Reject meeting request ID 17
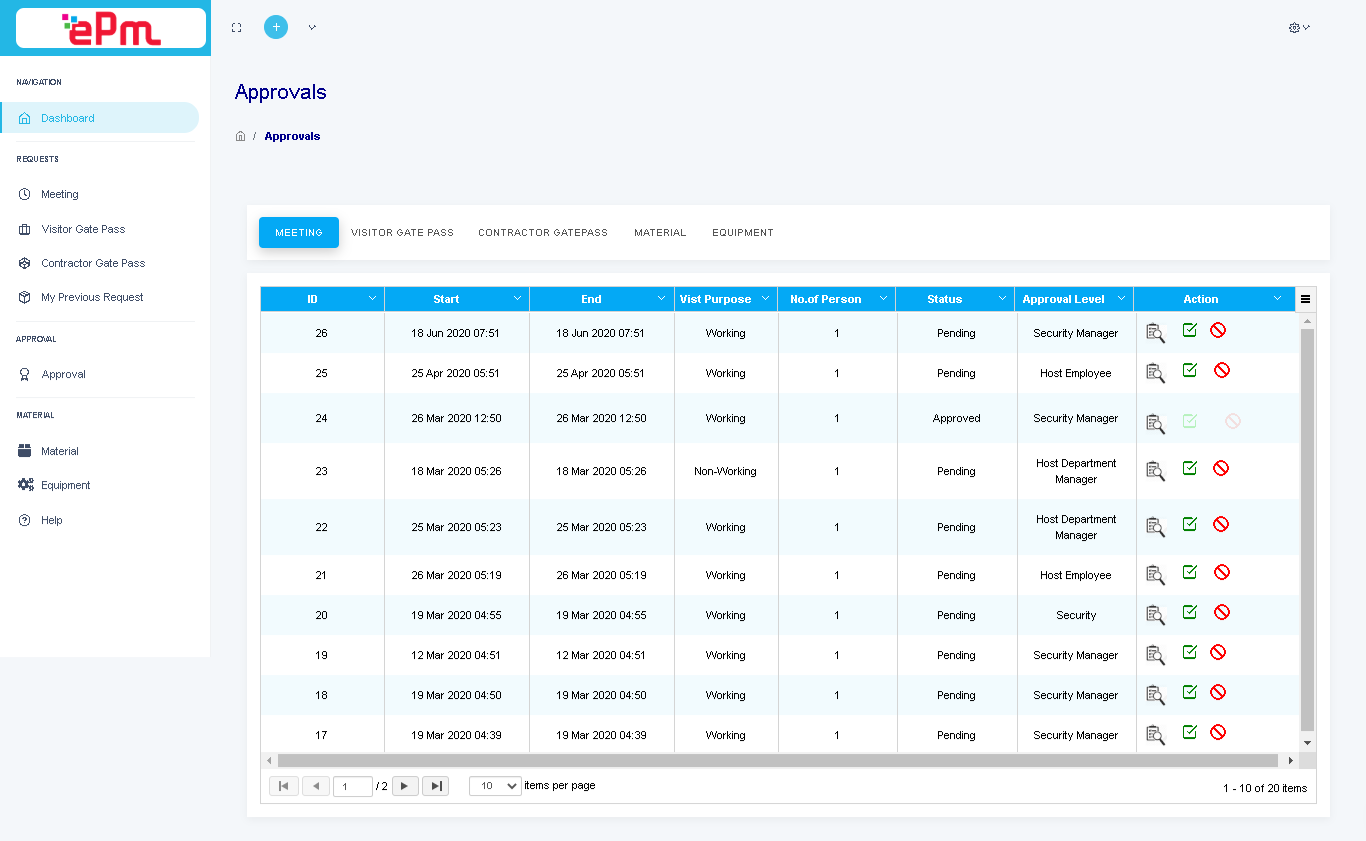This screenshot has width=1366, height=841. 1218,732
